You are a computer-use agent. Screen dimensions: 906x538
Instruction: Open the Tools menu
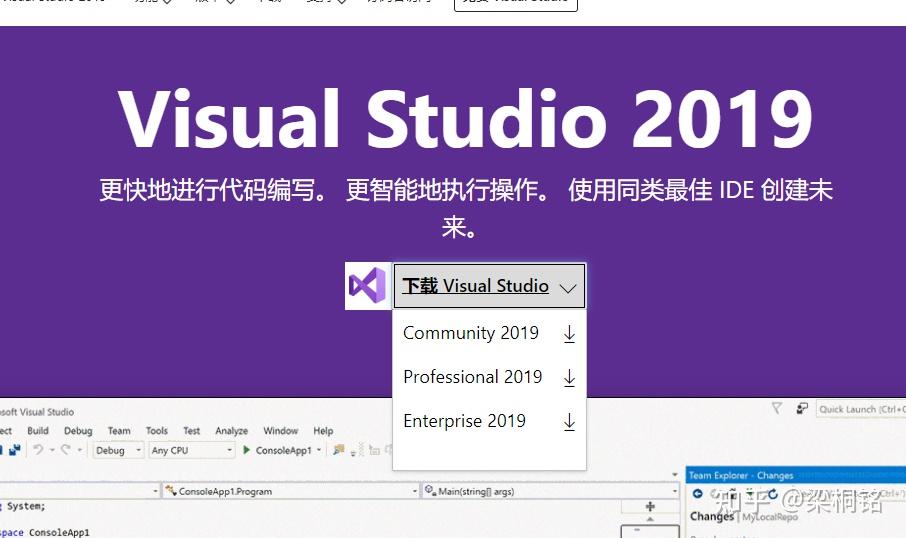click(157, 431)
